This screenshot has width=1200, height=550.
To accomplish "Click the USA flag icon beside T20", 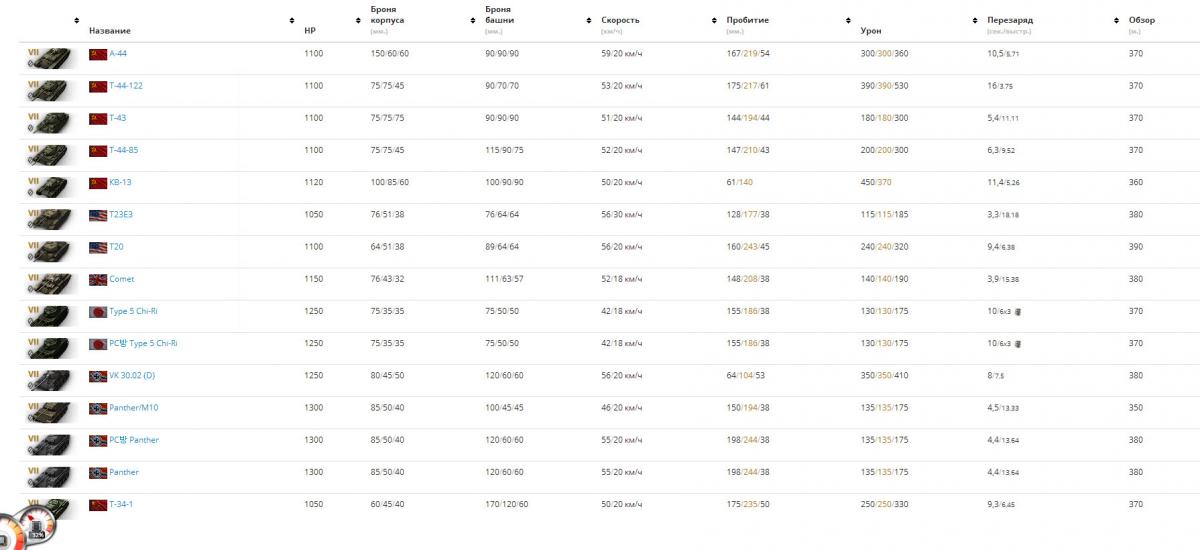I will (x=98, y=247).
